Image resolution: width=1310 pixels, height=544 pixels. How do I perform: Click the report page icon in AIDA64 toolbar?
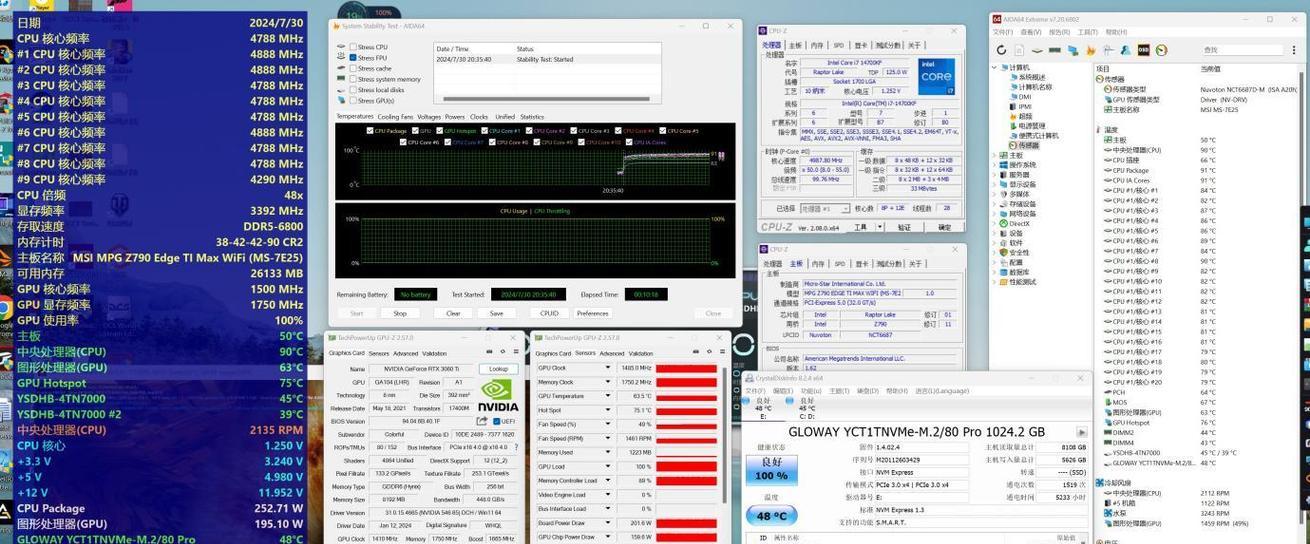[1019, 50]
